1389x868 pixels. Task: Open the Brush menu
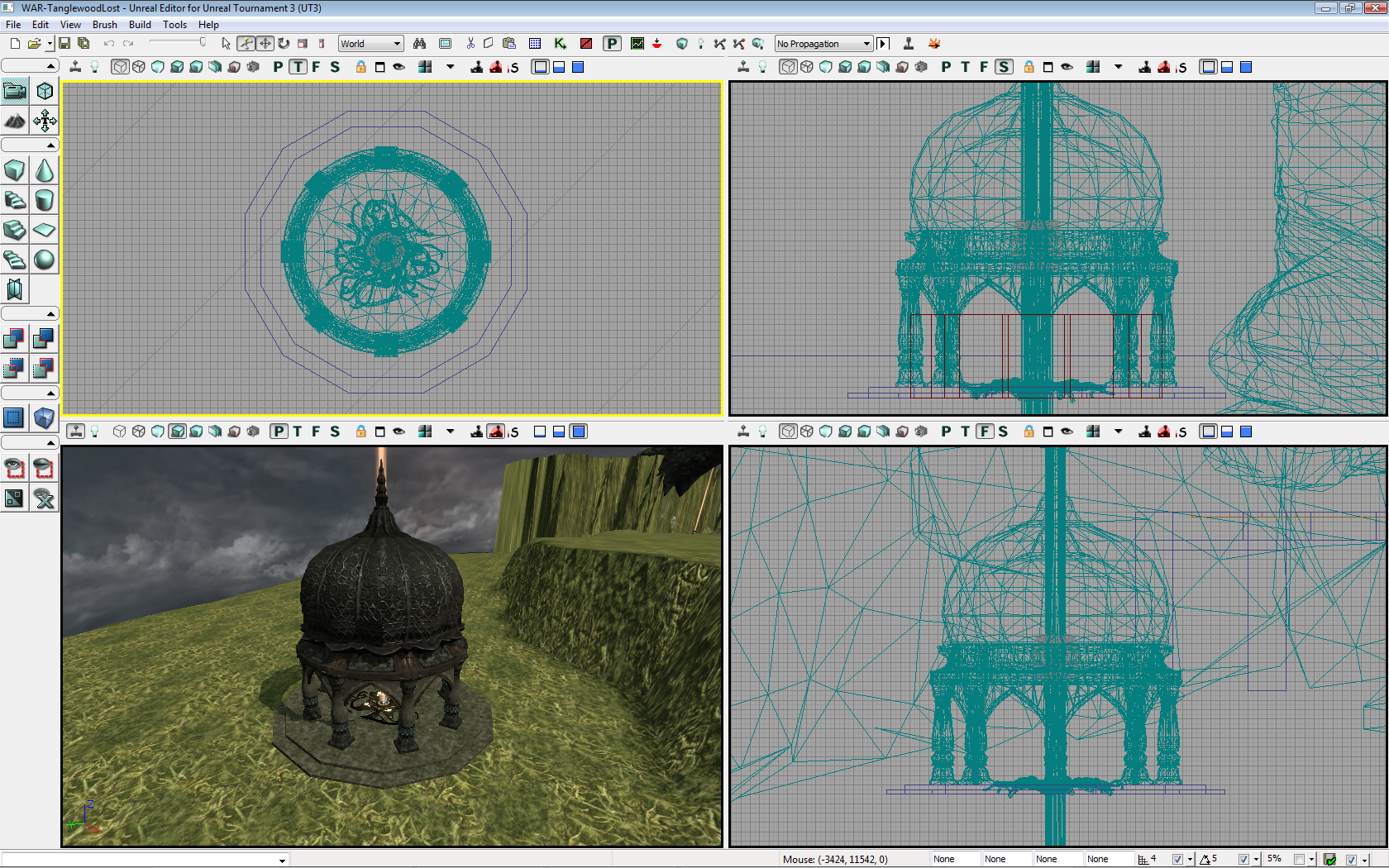[104, 25]
